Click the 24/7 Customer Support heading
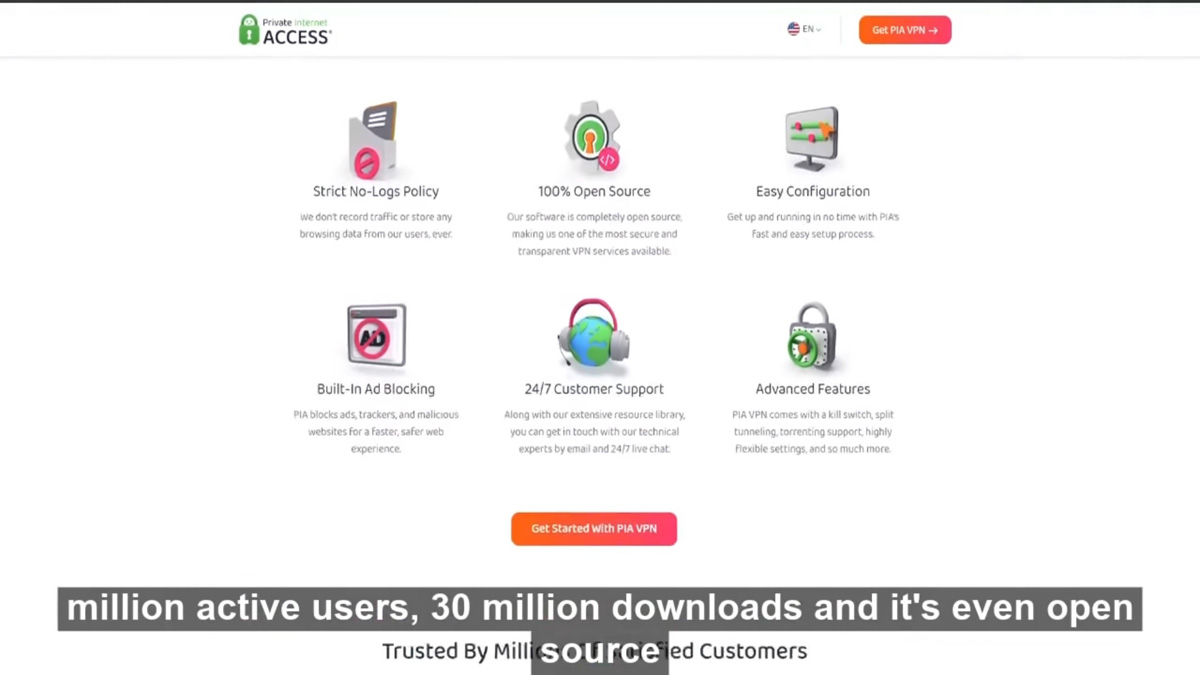 click(x=594, y=389)
